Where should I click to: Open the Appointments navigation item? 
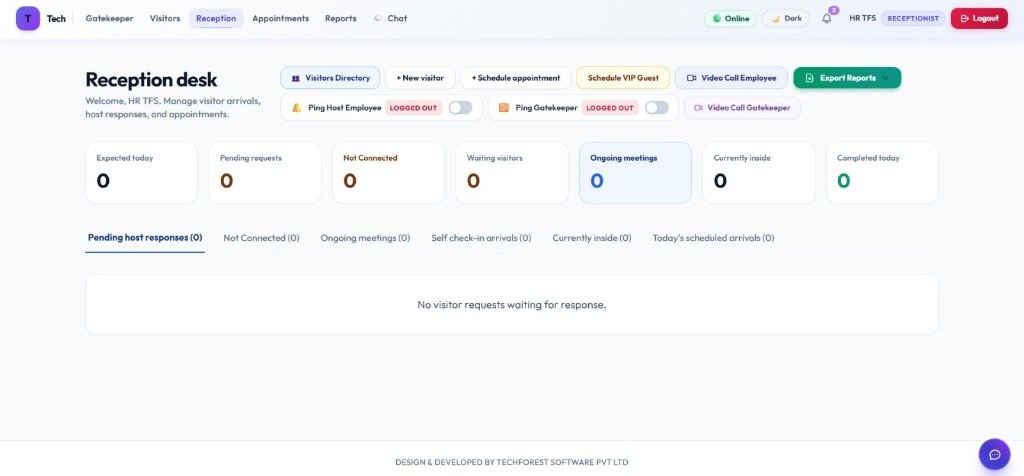point(280,18)
